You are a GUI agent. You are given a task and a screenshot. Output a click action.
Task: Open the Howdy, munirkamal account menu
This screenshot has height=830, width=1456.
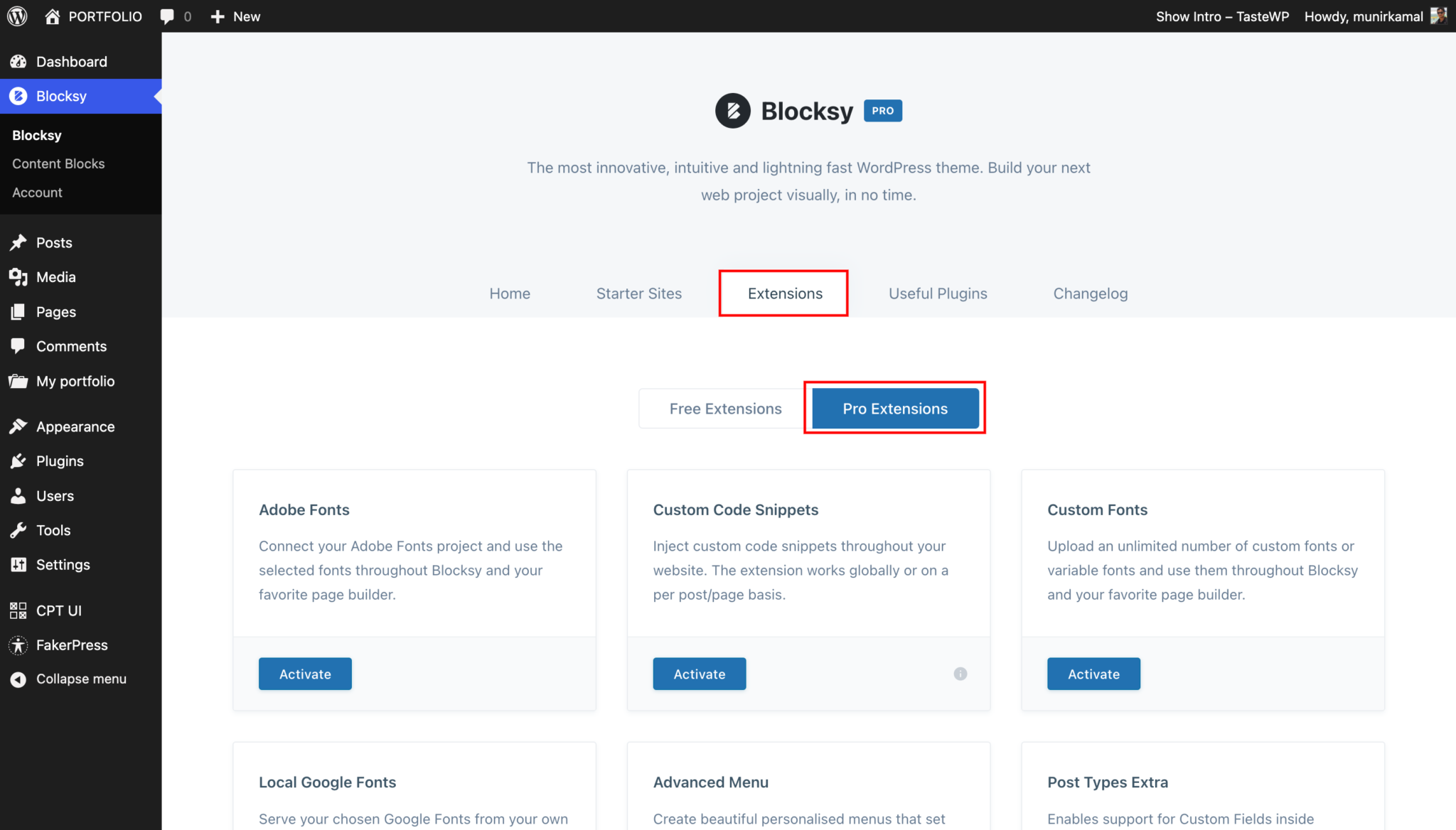pos(1363,16)
